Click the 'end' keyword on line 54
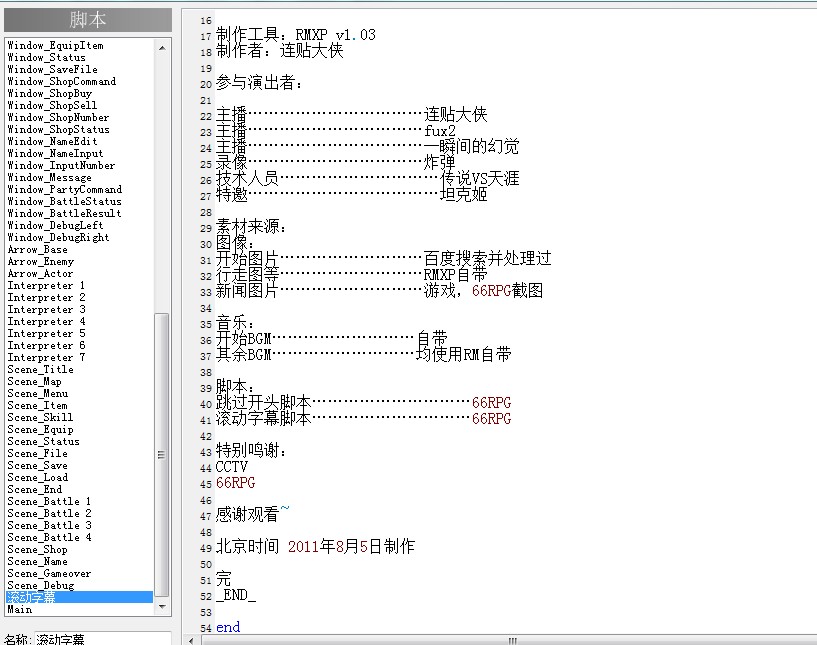The width and height of the screenshot is (817, 645). pyautogui.click(x=228, y=627)
